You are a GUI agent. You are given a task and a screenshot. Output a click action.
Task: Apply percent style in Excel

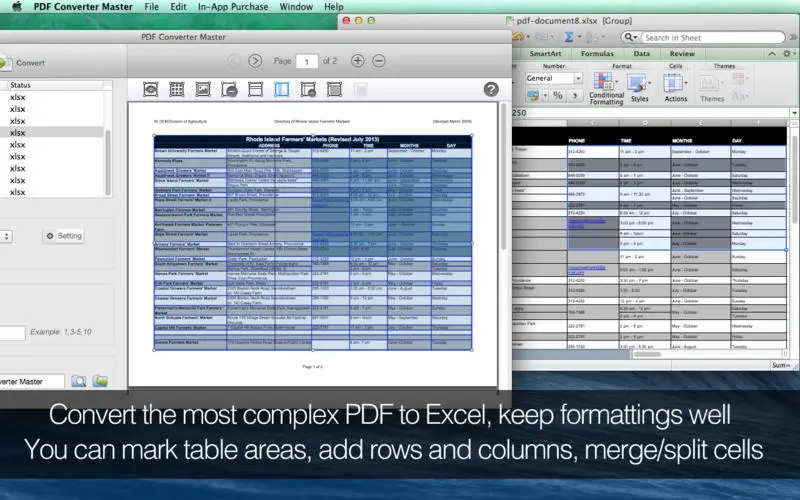coord(558,95)
